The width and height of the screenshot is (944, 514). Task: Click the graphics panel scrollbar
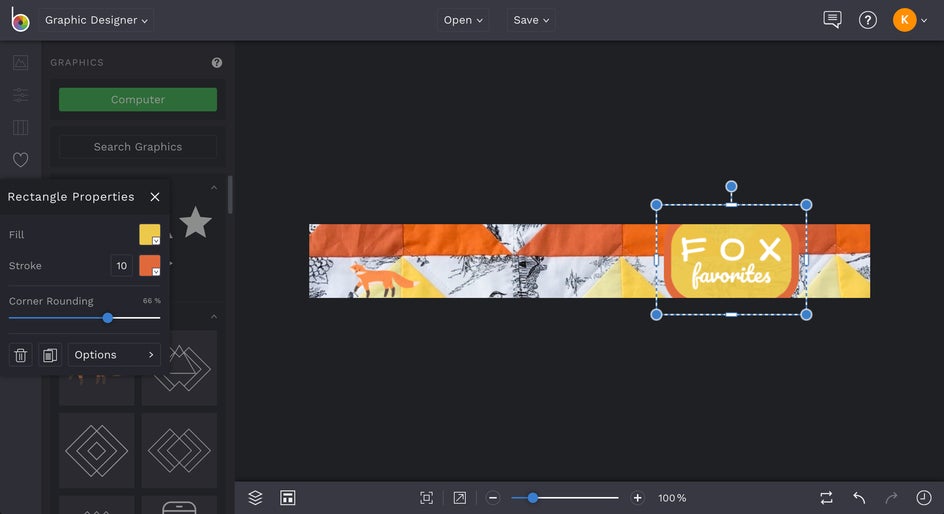click(230, 194)
